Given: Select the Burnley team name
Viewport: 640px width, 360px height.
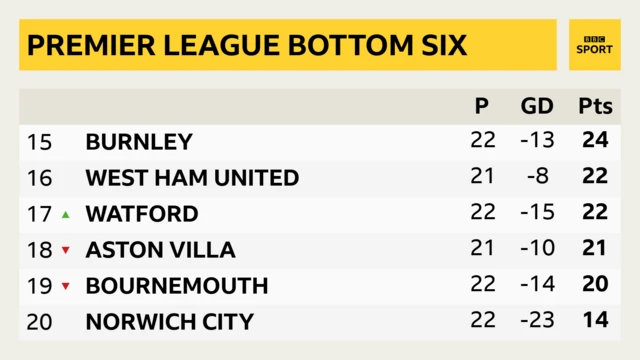Looking at the screenshot, I should (x=139, y=142).
